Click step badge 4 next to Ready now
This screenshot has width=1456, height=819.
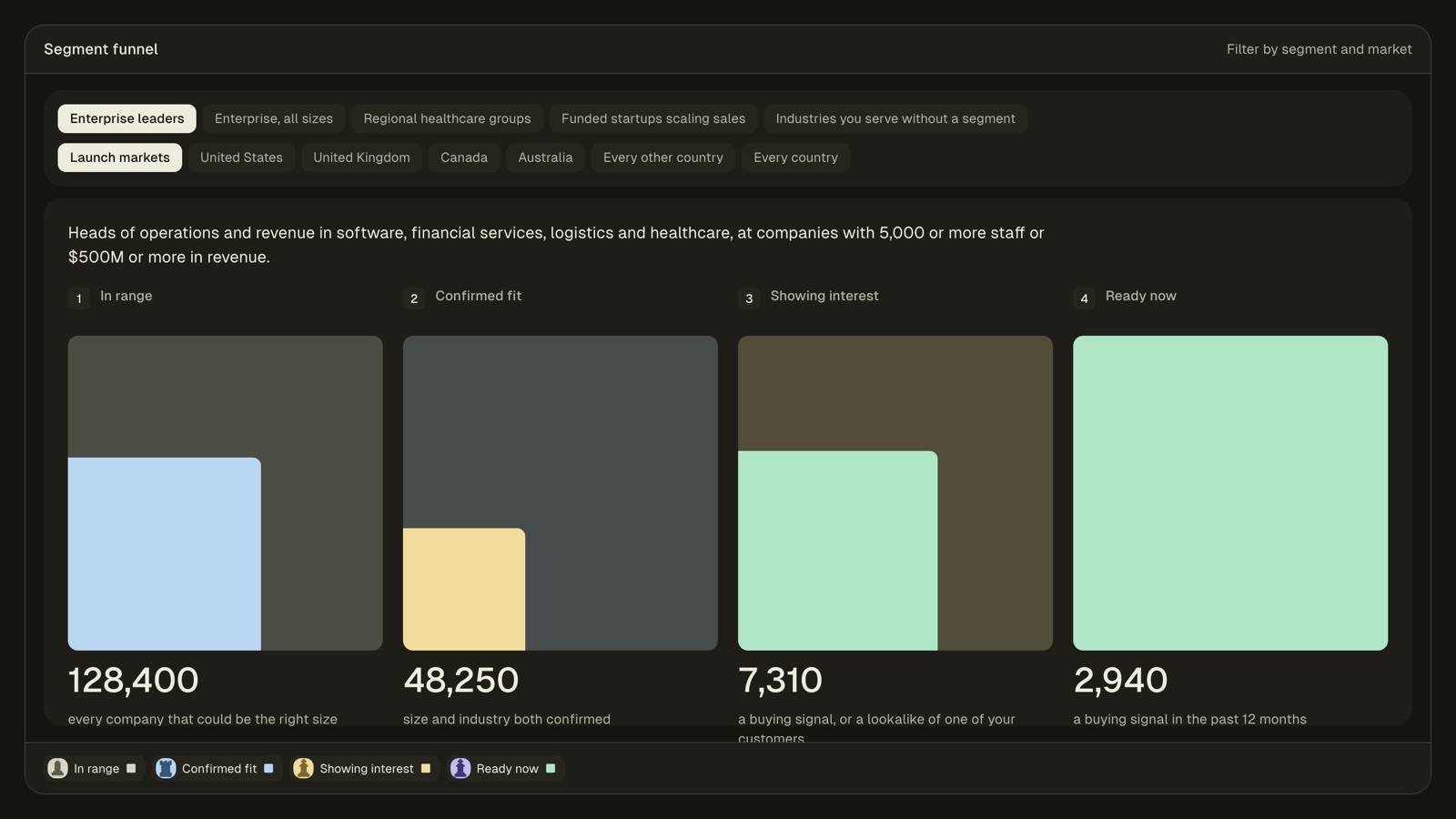pyautogui.click(x=1084, y=298)
